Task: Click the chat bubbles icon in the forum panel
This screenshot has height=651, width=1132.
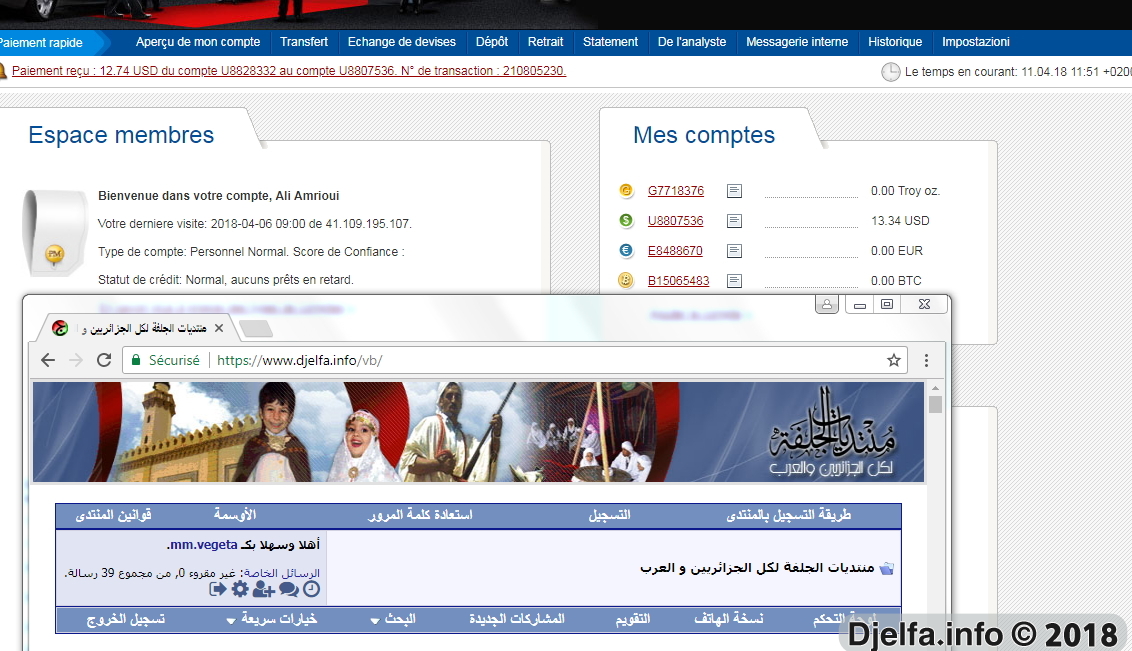Action: 289,590
